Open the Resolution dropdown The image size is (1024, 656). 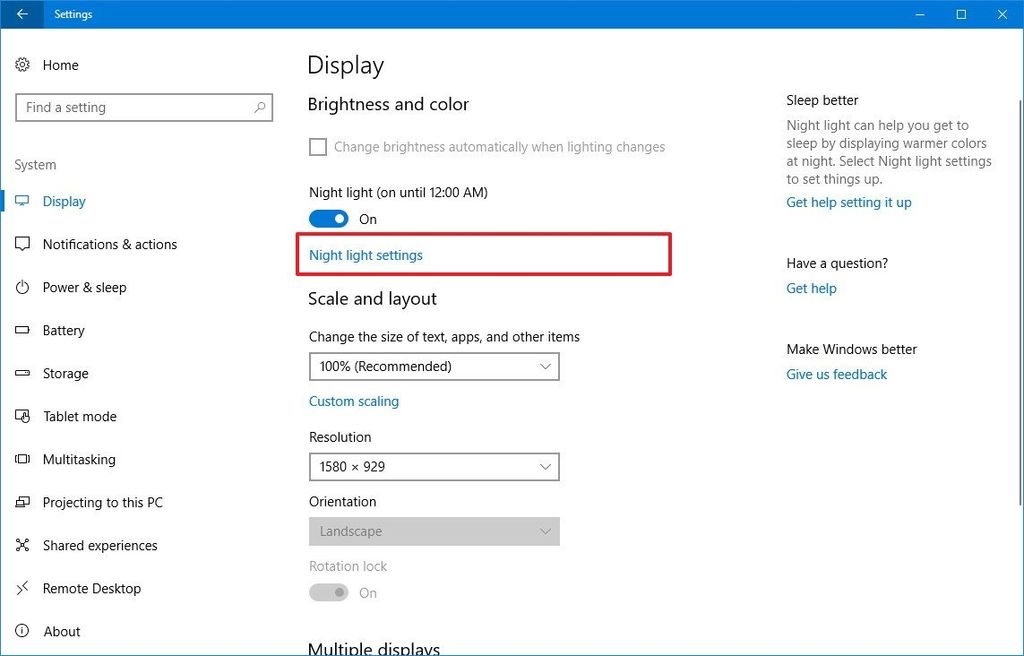point(434,466)
